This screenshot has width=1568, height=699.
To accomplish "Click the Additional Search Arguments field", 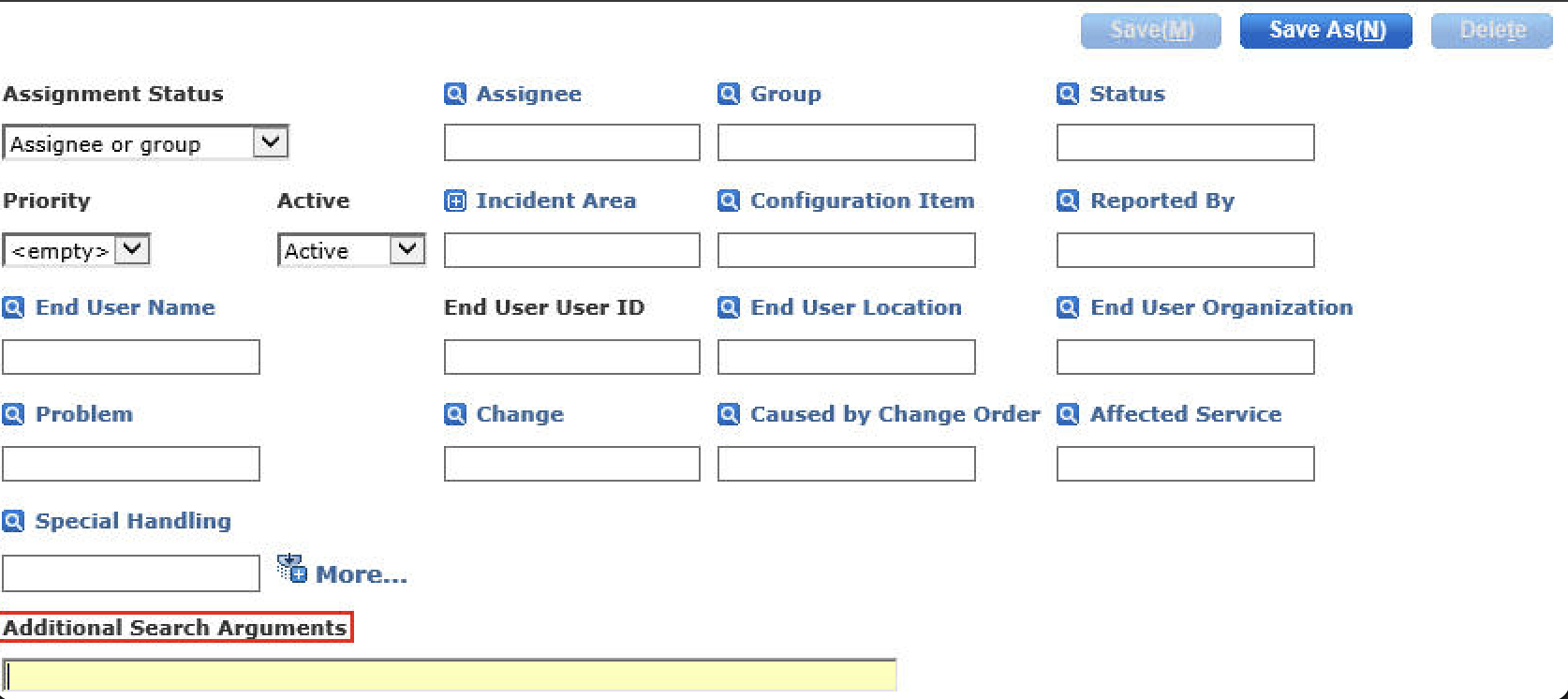I will click(450, 675).
